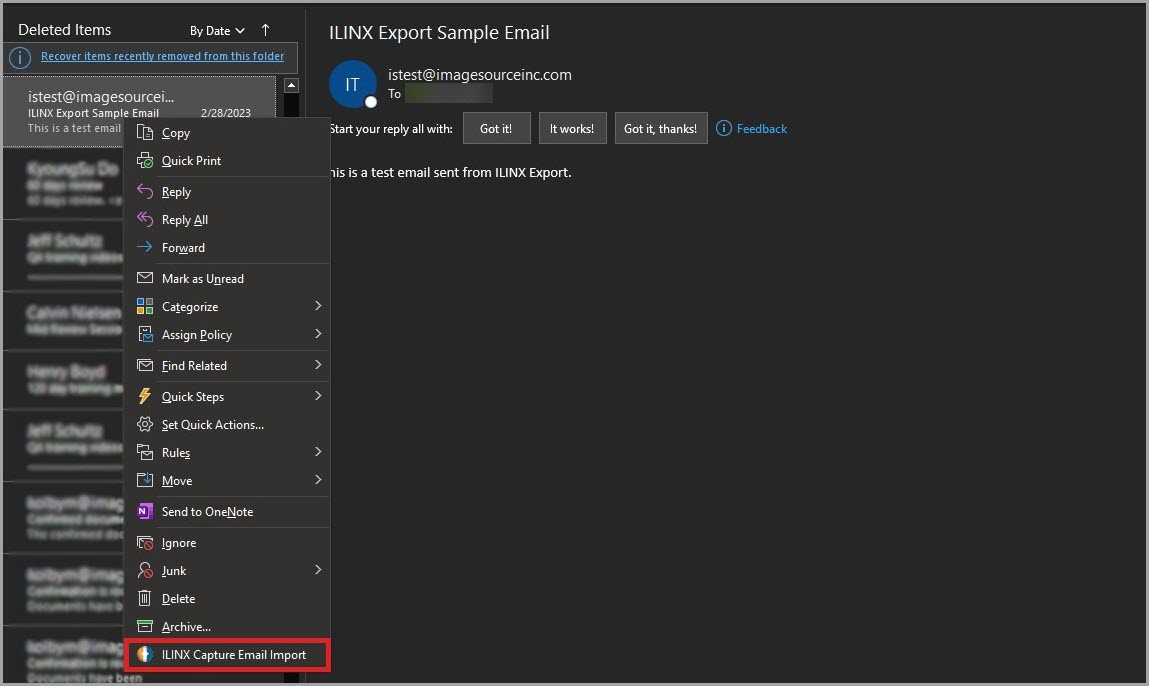Expand the Junk submenu arrow
Image resolution: width=1149 pixels, height=686 pixels.
pos(318,569)
